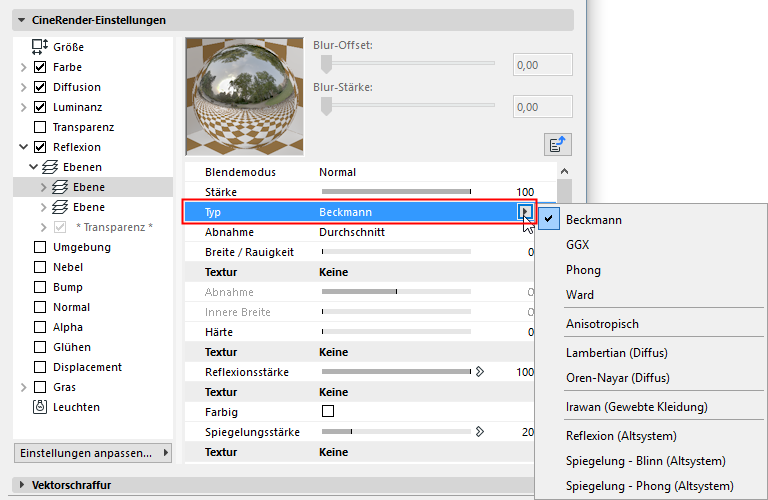Screen dimensions: 768x500
Task: Check the Farbig option
Action: tap(328, 411)
